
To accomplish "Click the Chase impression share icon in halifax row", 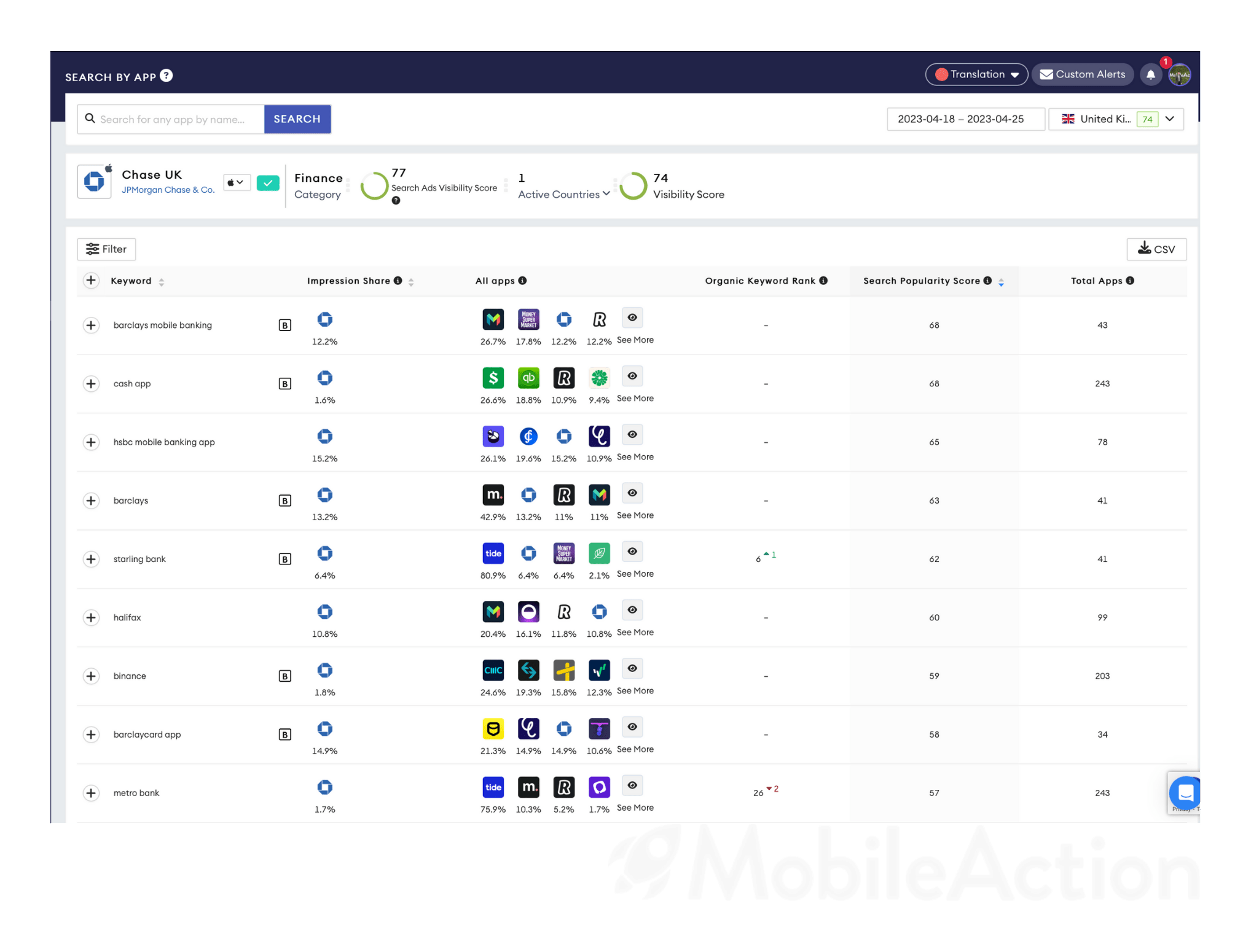I will coord(324,612).
